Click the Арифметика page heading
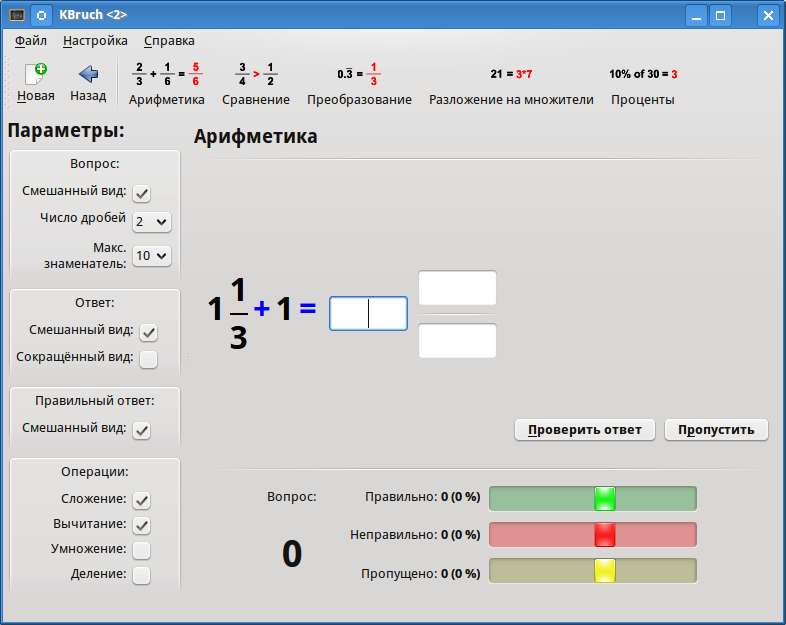This screenshot has height=625, width=786. point(256,136)
